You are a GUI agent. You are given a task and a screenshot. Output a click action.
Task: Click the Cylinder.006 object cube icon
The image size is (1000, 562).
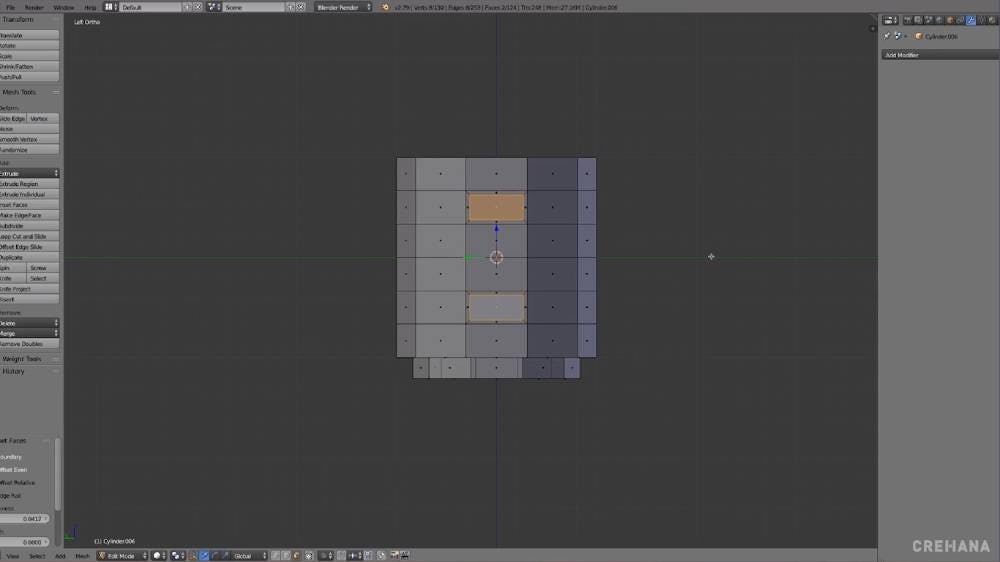click(918, 36)
